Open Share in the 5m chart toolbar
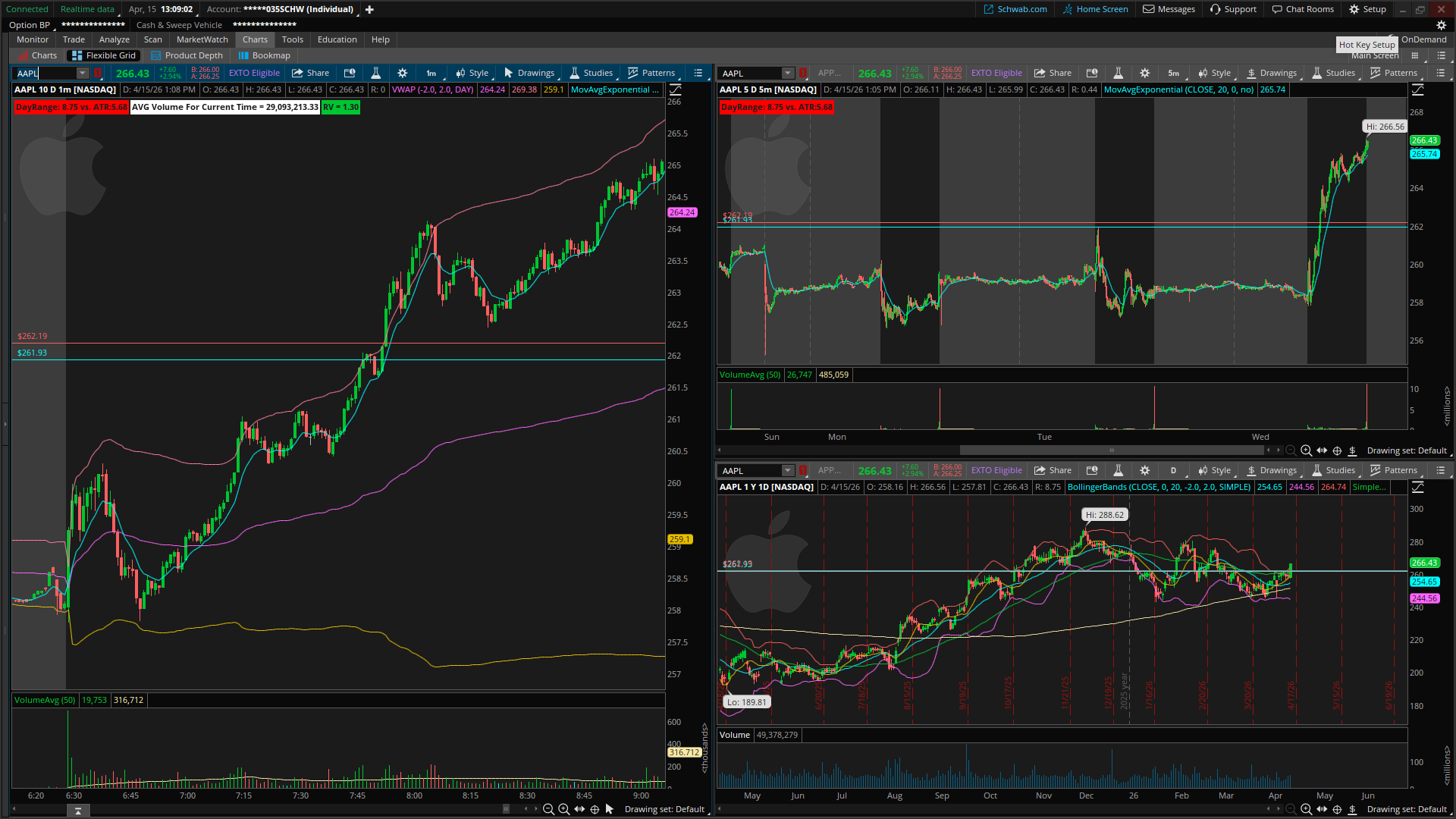This screenshot has width=1456, height=819. [1053, 74]
